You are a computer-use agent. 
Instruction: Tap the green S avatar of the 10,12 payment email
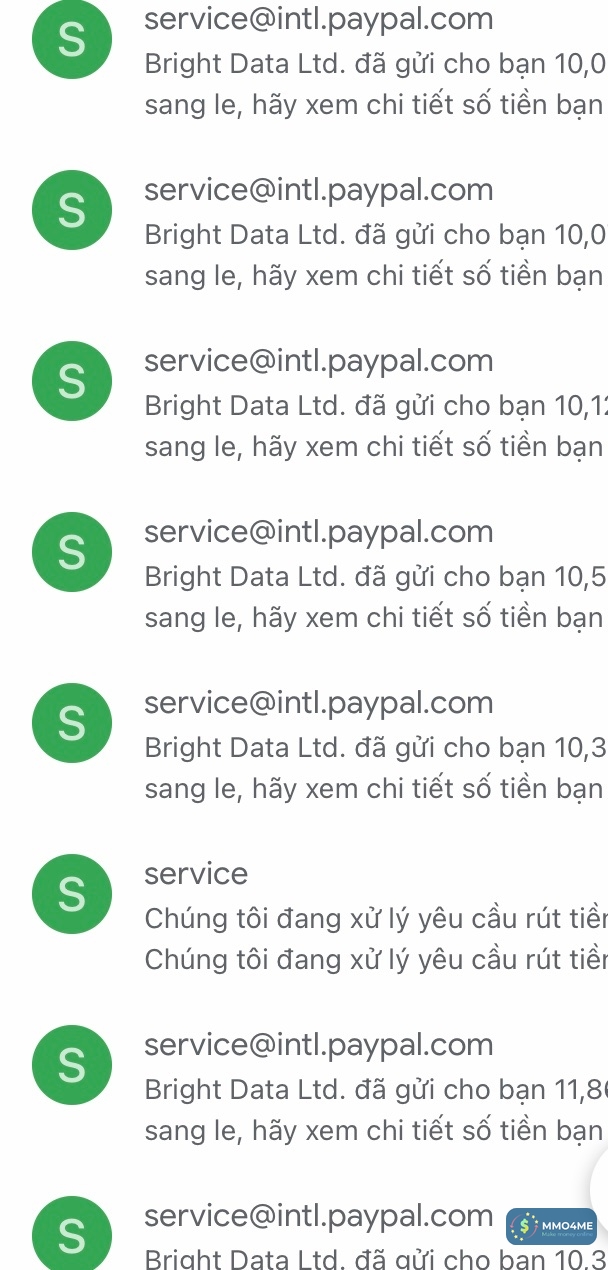[72, 381]
